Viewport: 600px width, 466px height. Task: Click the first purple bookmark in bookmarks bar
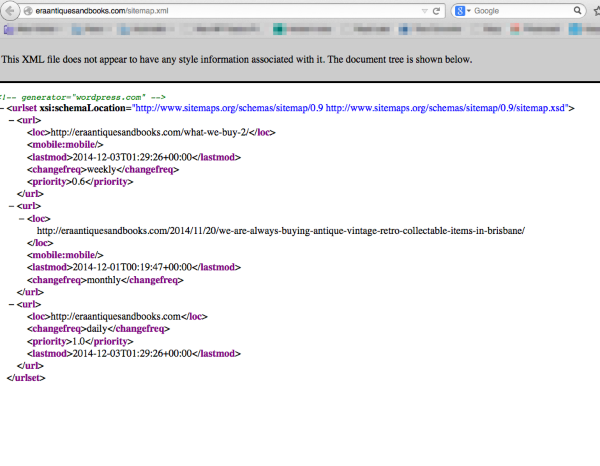pos(8,30)
